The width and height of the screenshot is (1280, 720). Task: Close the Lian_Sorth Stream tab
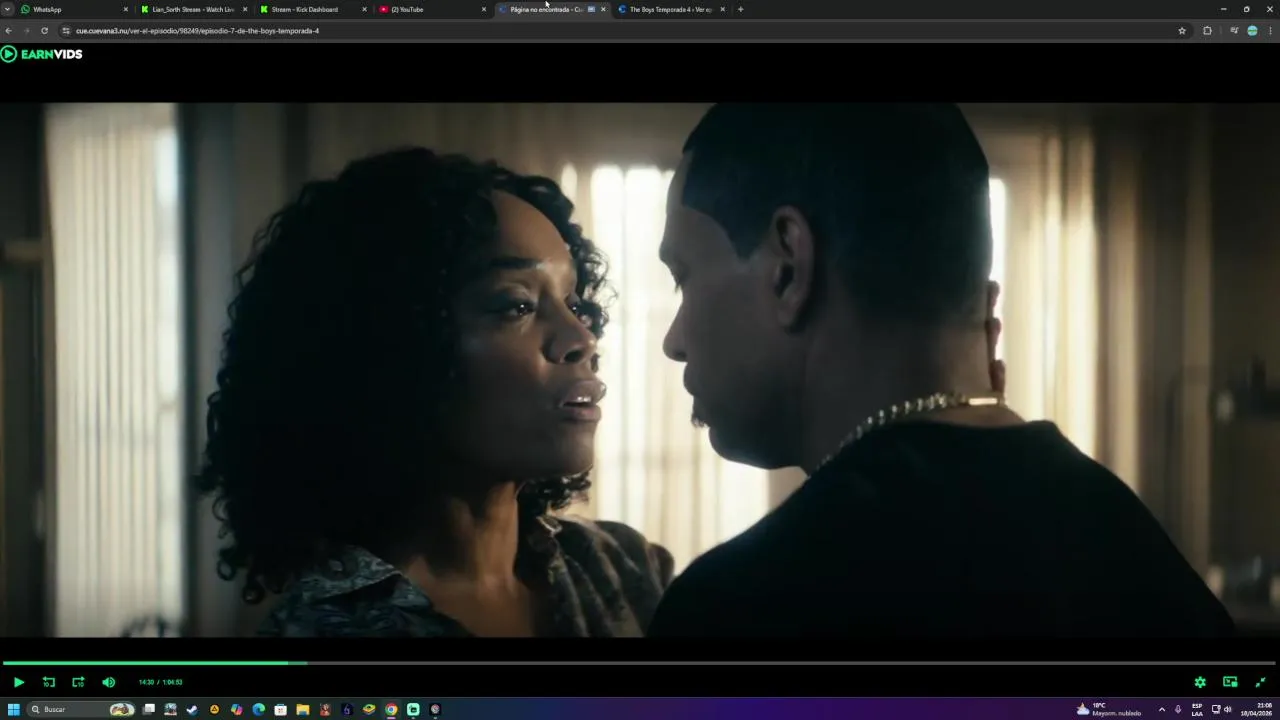click(245, 9)
